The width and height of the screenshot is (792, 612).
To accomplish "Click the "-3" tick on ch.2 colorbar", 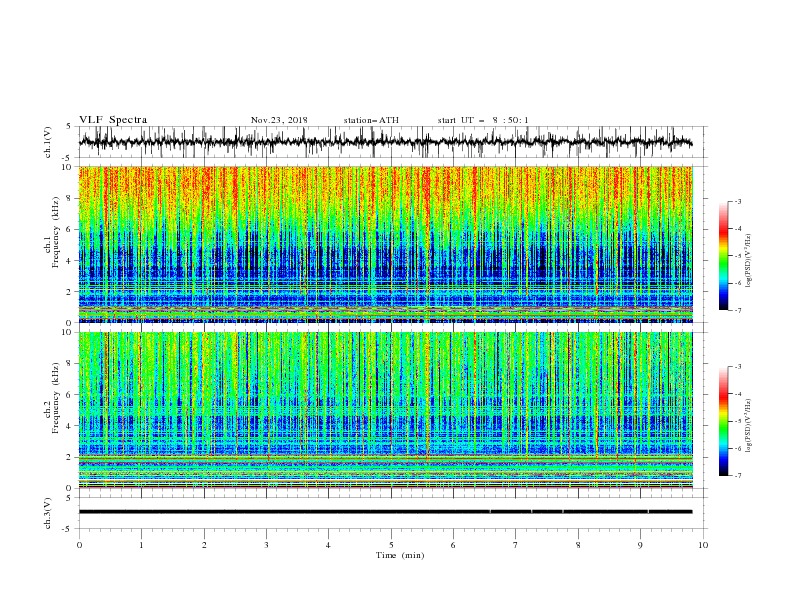I will [738, 367].
